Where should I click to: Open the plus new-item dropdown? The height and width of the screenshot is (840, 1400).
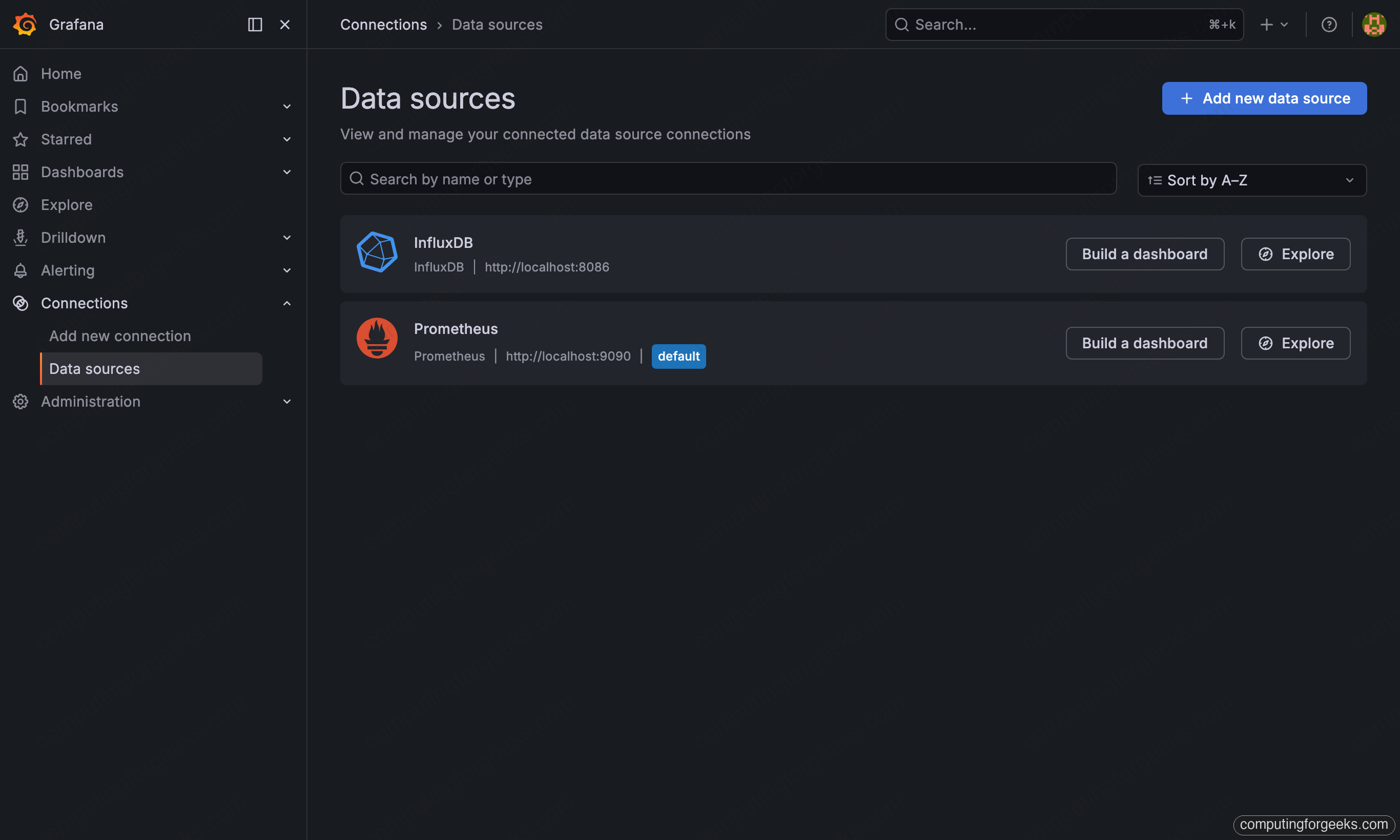tap(1274, 25)
